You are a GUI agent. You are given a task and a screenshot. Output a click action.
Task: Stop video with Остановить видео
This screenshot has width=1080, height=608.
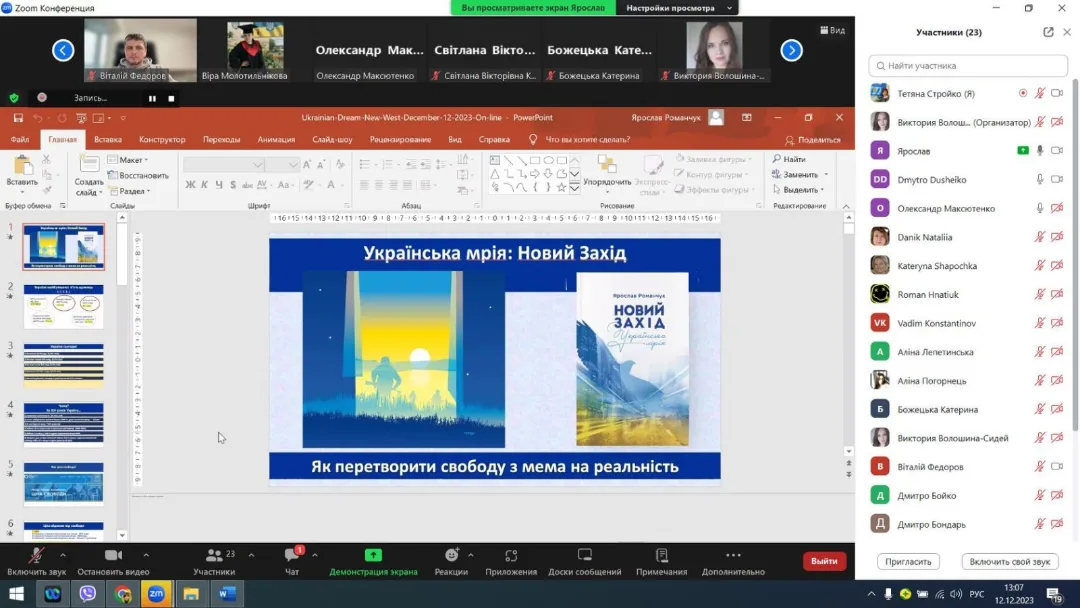(x=113, y=558)
